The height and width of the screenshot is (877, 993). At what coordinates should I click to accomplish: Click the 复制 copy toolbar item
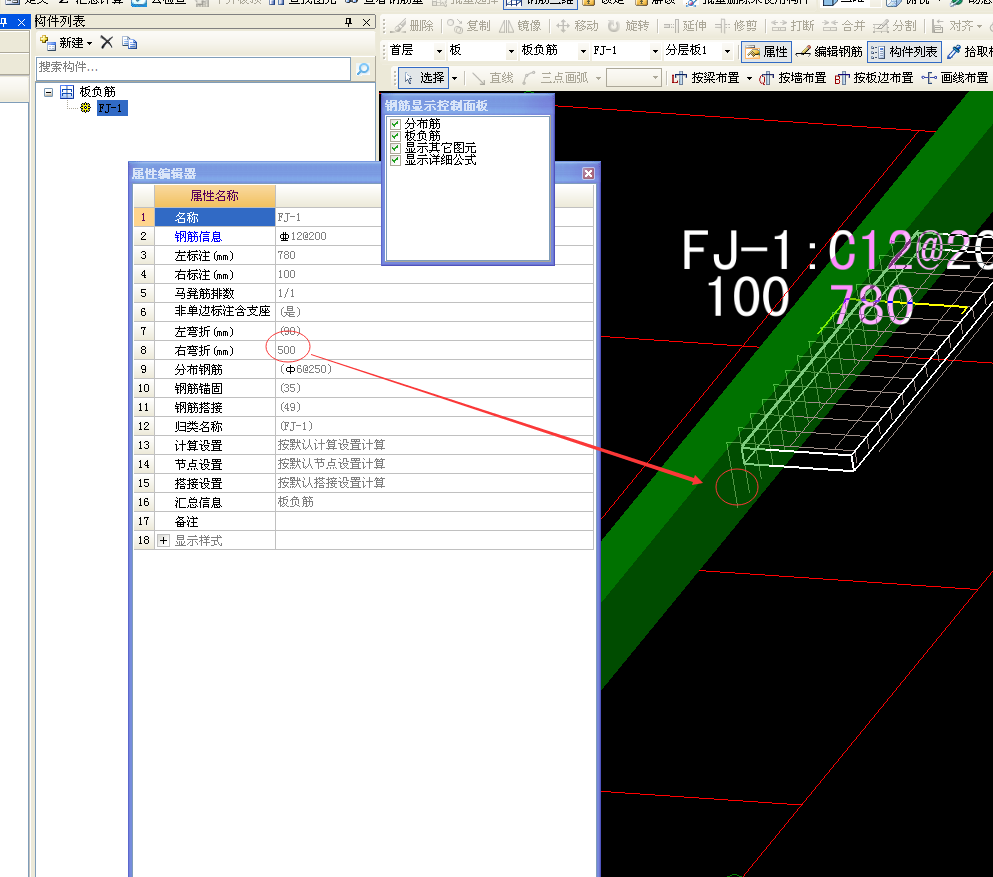[x=469, y=26]
